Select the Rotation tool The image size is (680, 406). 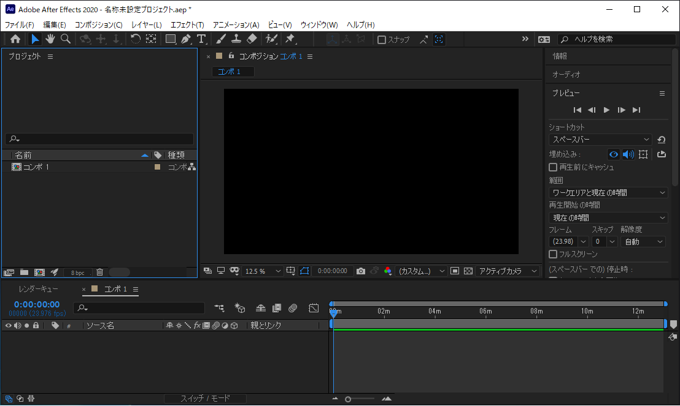pos(135,39)
